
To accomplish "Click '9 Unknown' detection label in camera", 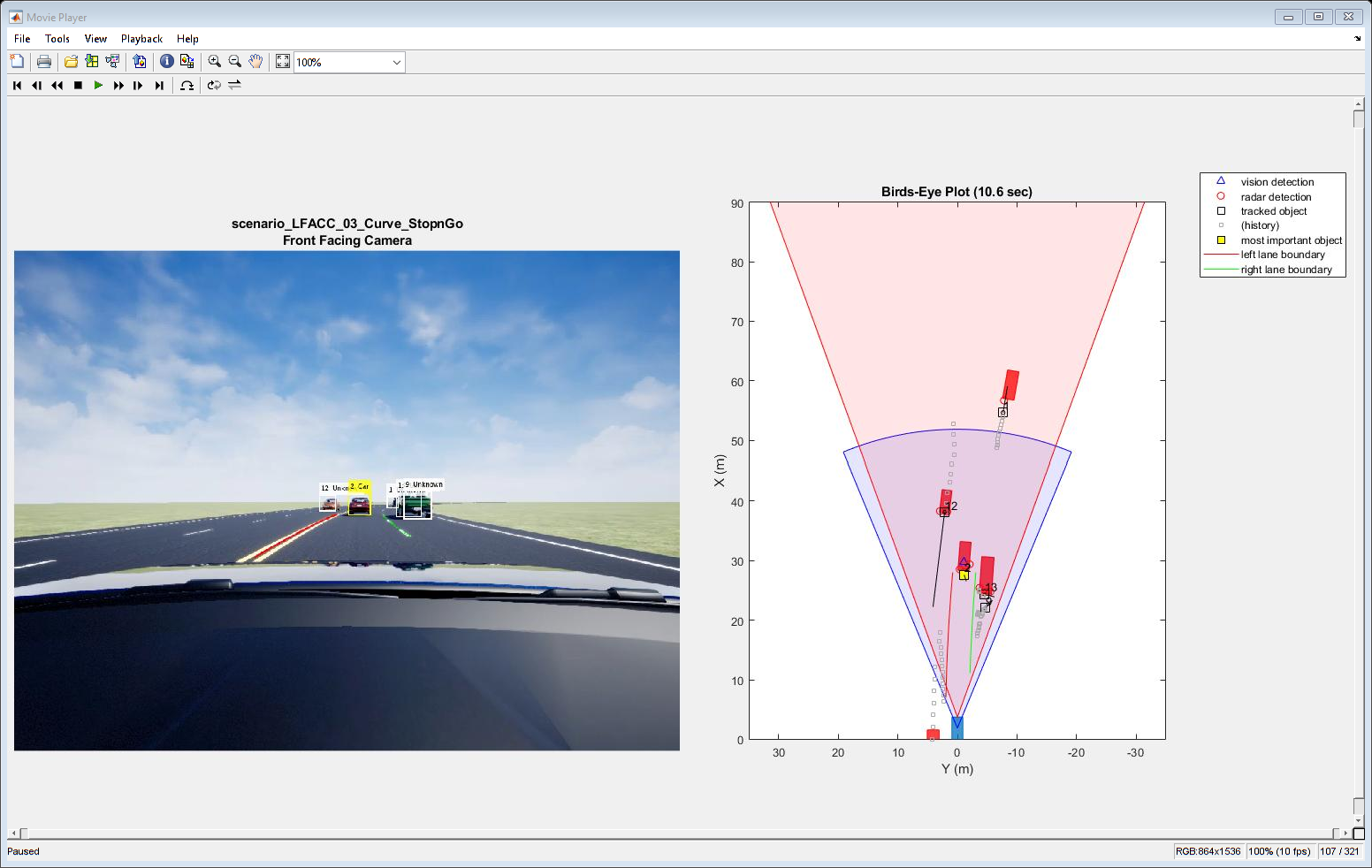I will [x=423, y=484].
